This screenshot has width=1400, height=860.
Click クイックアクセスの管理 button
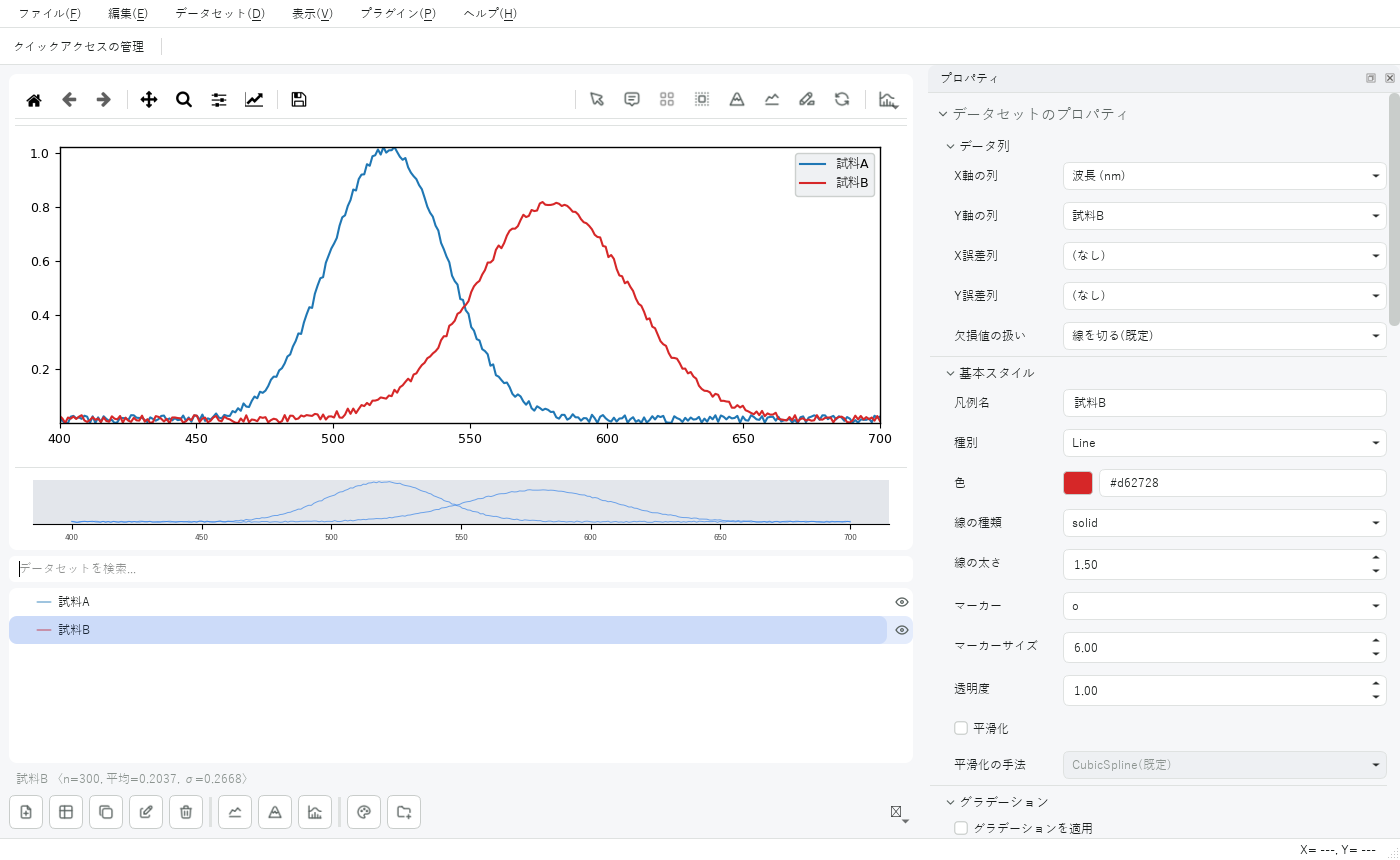(x=79, y=47)
